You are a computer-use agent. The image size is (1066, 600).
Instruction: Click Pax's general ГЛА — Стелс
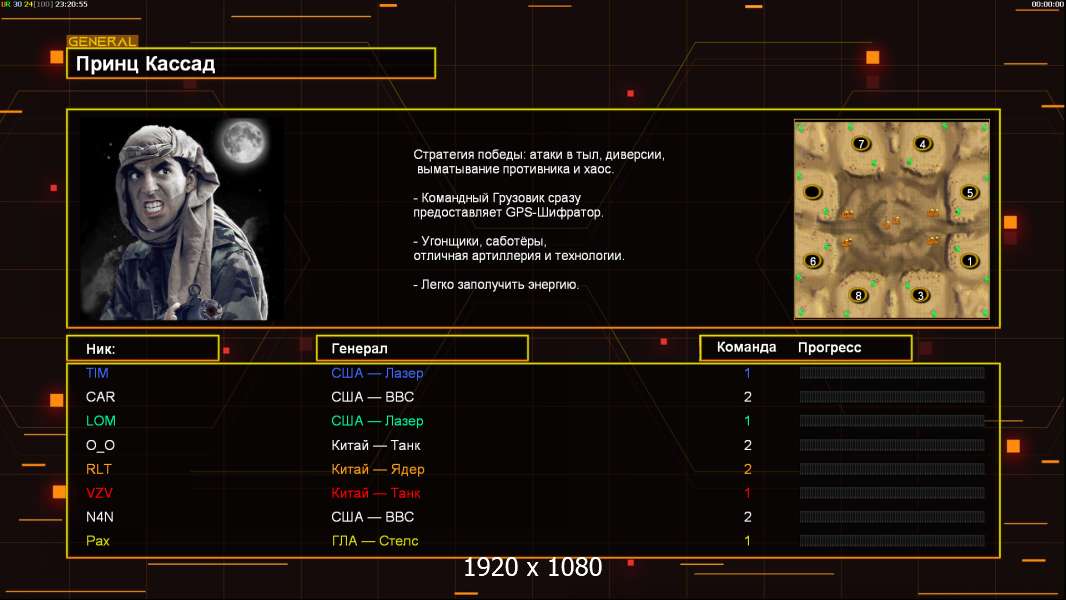pos(375,541)
